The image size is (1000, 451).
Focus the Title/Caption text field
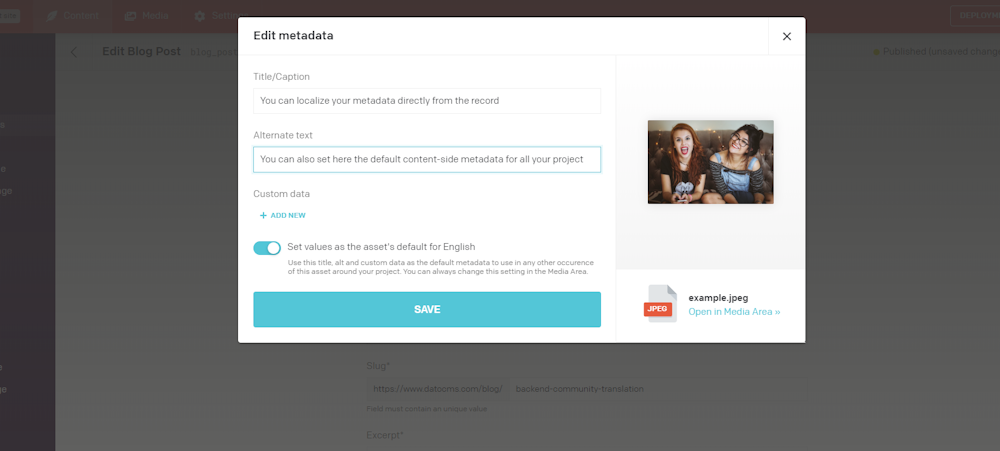tap(426, 101)
